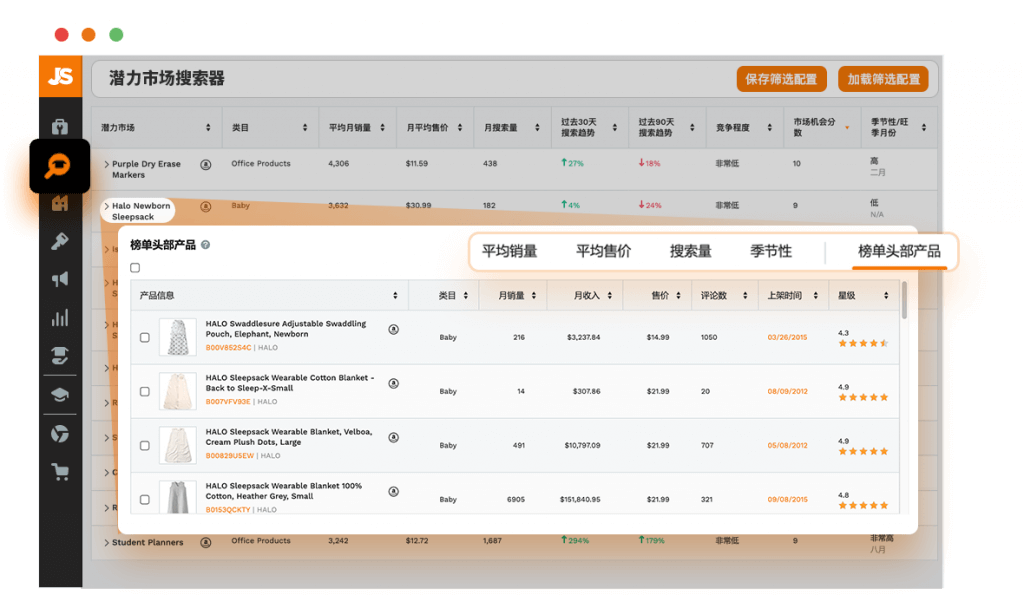This screenshot has height=615, width=1024.
Task: Collapse the Halo Newborn Sleepsack row
Action: [x=107, y=206]
